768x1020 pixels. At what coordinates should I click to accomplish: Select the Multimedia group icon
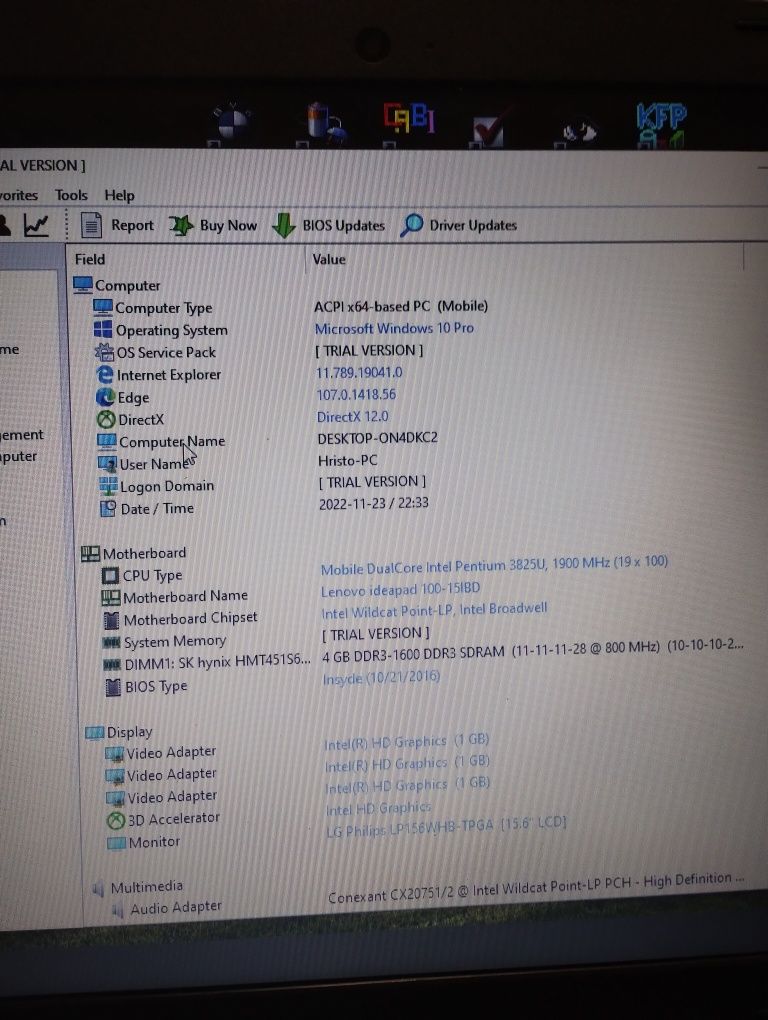[x=99, y=889]
